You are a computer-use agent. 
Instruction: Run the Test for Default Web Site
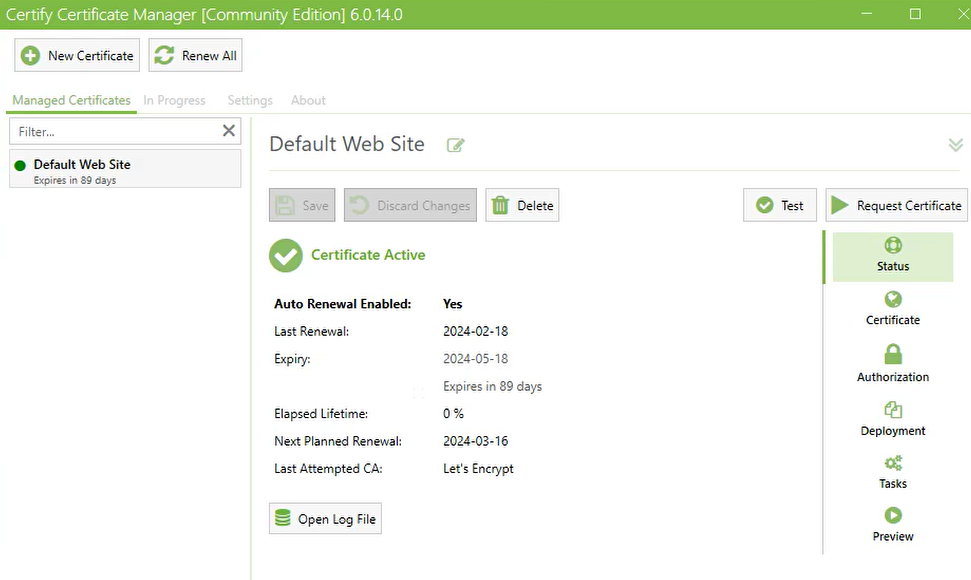[779, 204]
